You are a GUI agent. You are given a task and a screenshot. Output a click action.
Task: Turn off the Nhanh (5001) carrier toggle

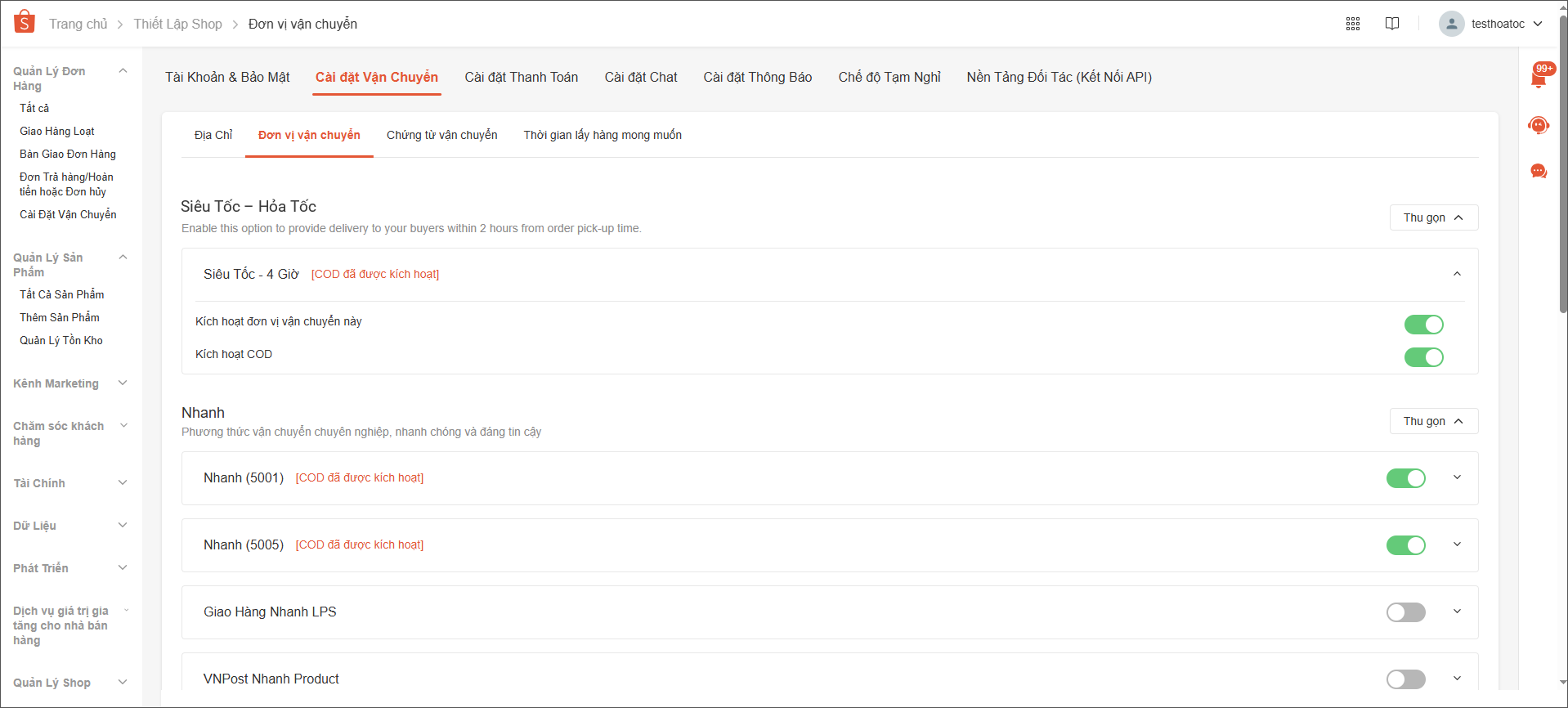tap(1405, 478)
